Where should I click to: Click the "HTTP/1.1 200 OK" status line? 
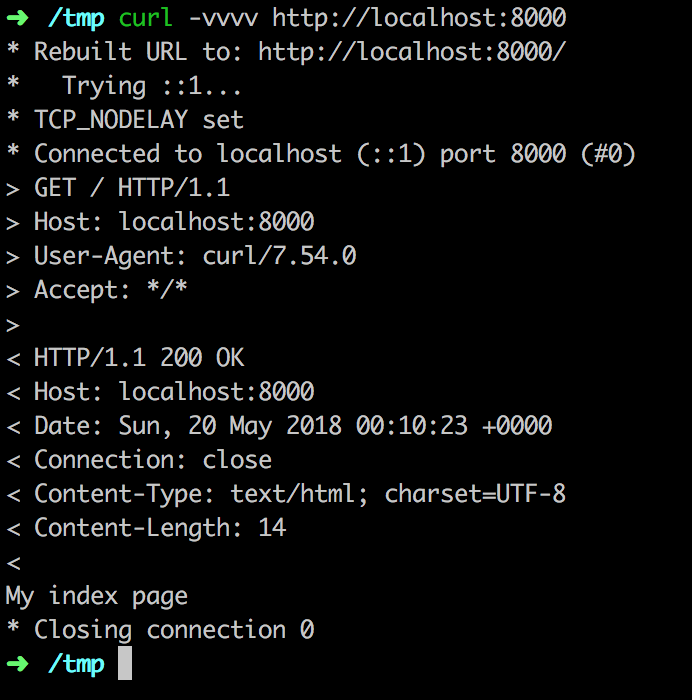click(138, 358)
